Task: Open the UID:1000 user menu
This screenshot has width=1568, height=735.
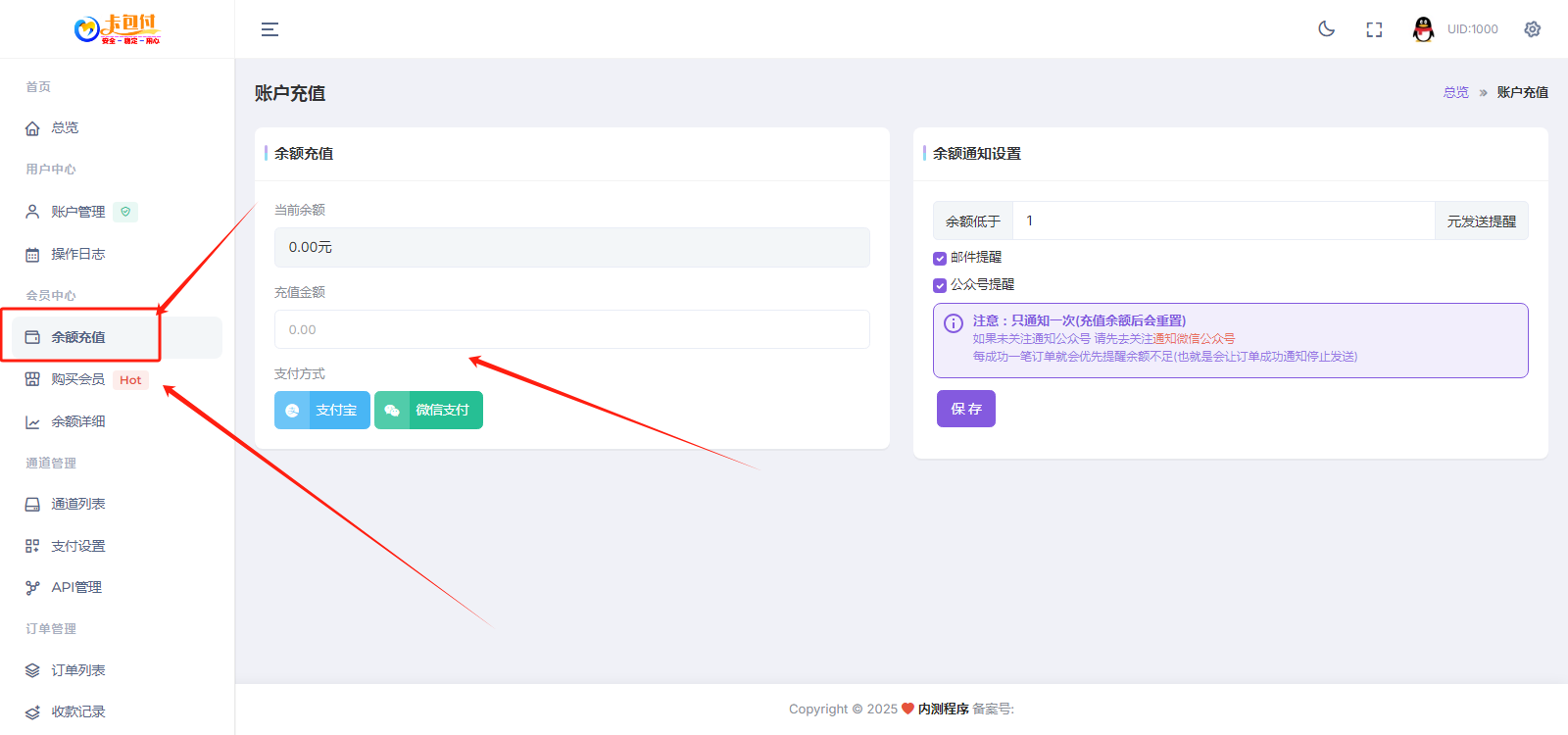Action: pyautogui.click(x=1472, y=29)
